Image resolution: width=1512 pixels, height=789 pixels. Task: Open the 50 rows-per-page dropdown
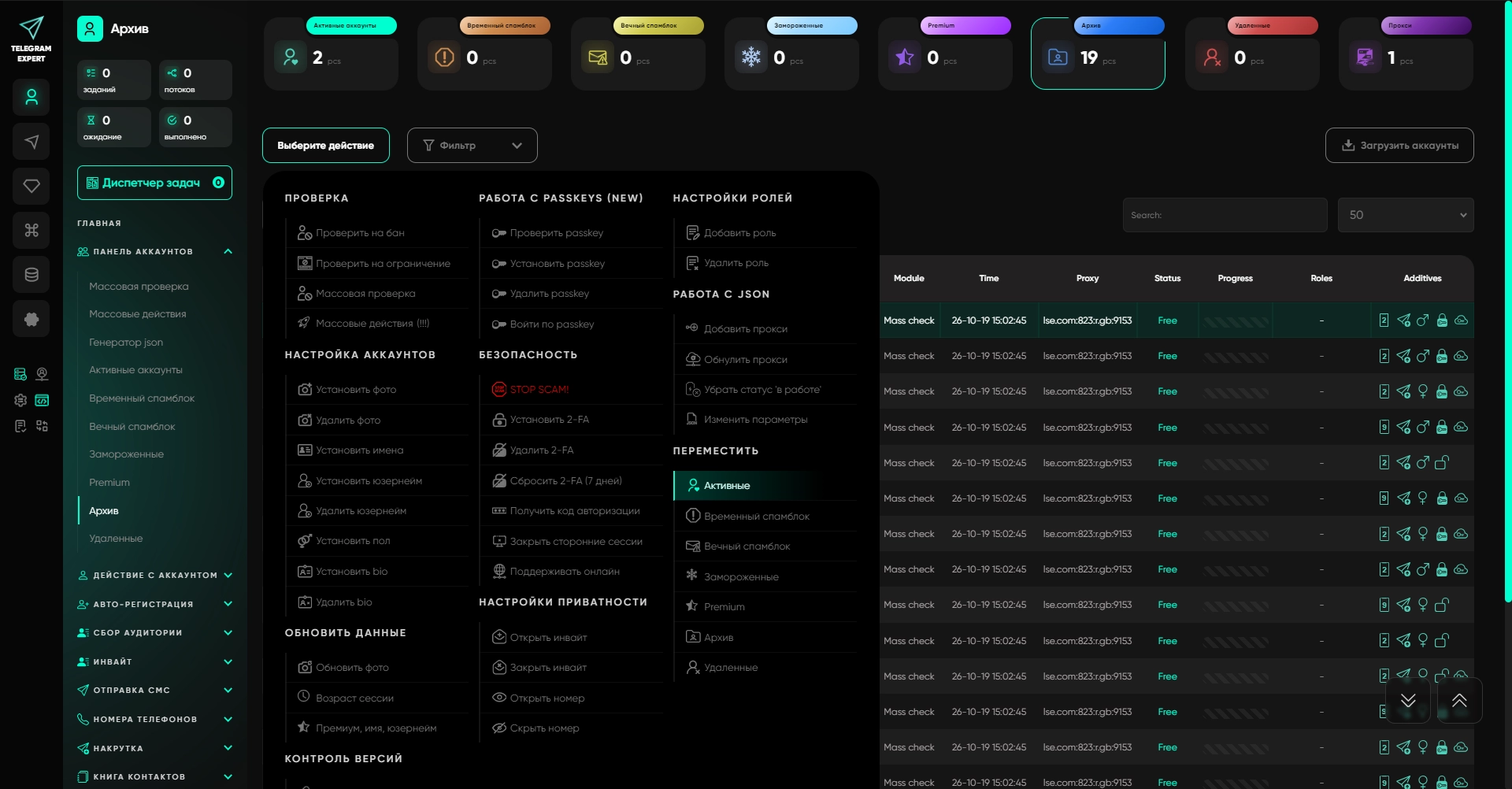pyautogui.click(x=1406, y=215)
